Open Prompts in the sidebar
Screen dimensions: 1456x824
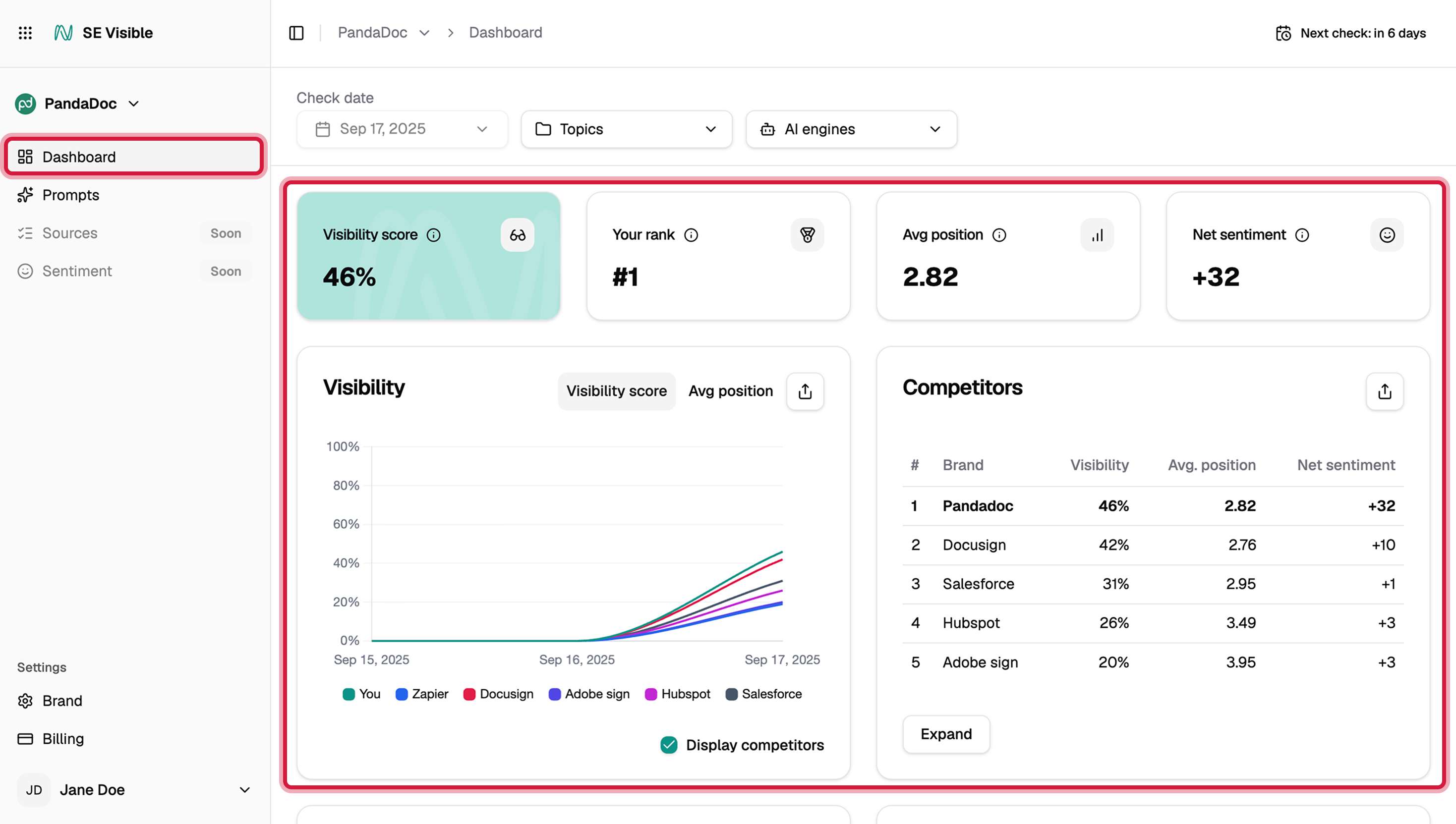point(71,195)
